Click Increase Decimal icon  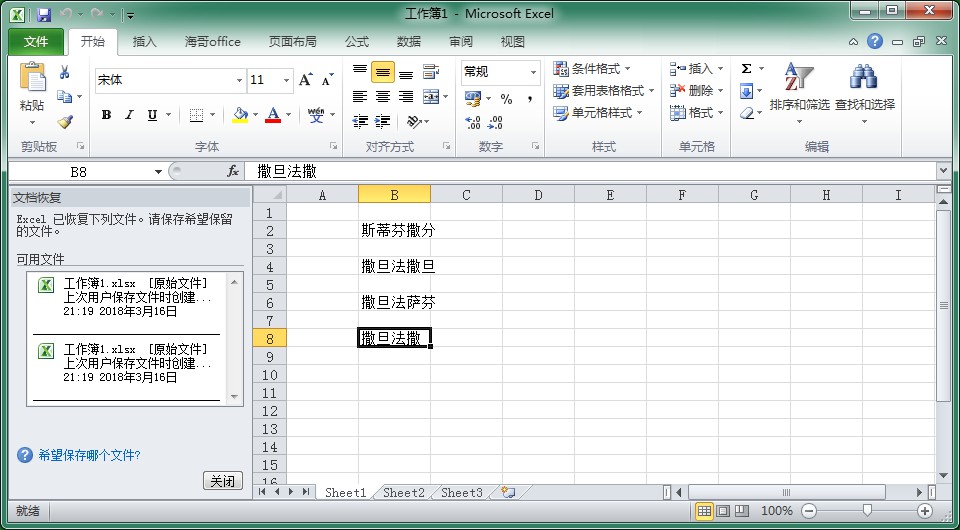(x=473, y=122)
